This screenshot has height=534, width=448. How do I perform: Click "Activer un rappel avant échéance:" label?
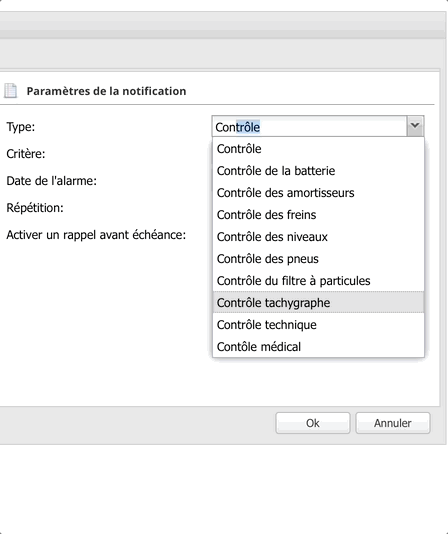(x=96, y=235)
